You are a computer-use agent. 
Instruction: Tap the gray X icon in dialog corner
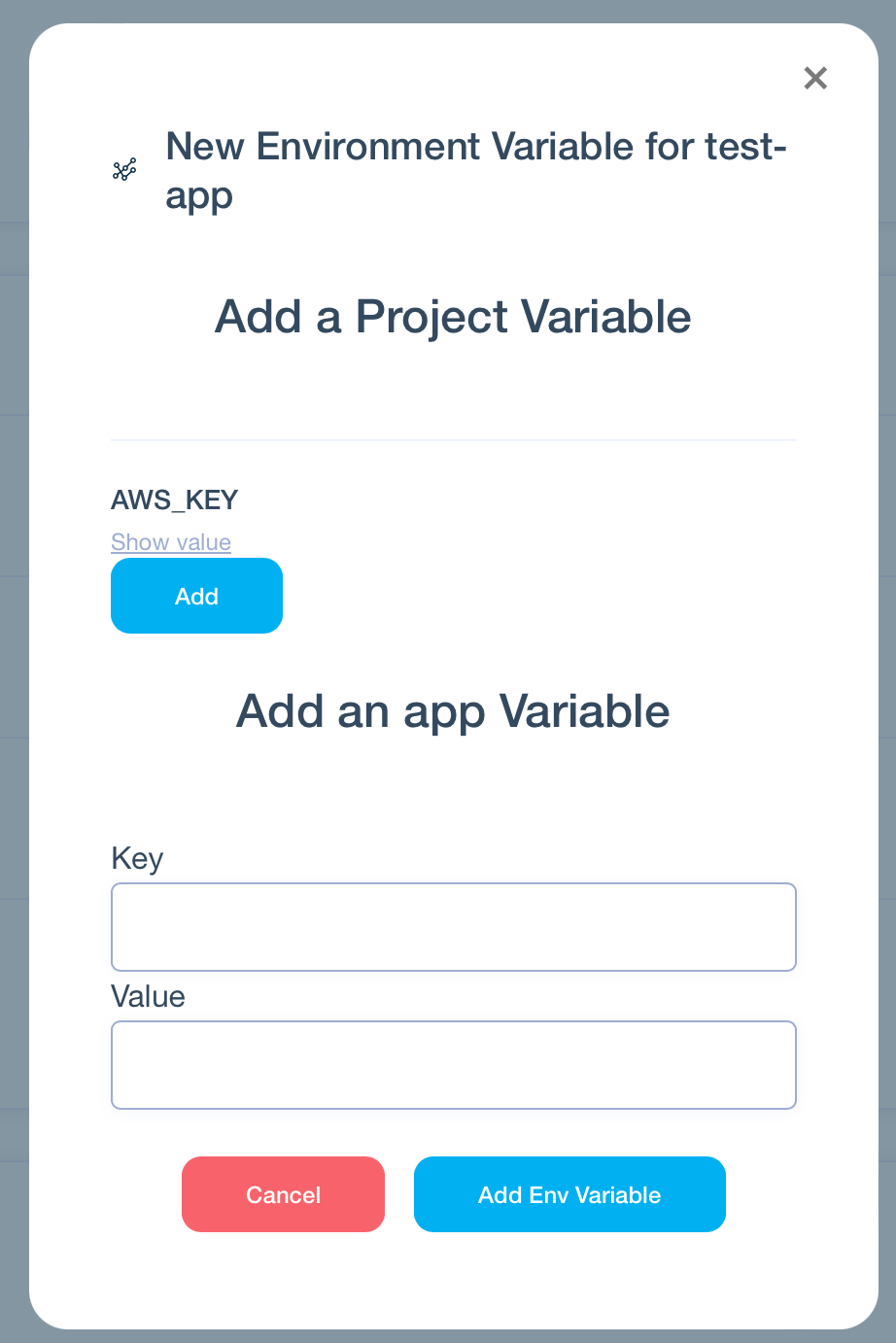815,78
